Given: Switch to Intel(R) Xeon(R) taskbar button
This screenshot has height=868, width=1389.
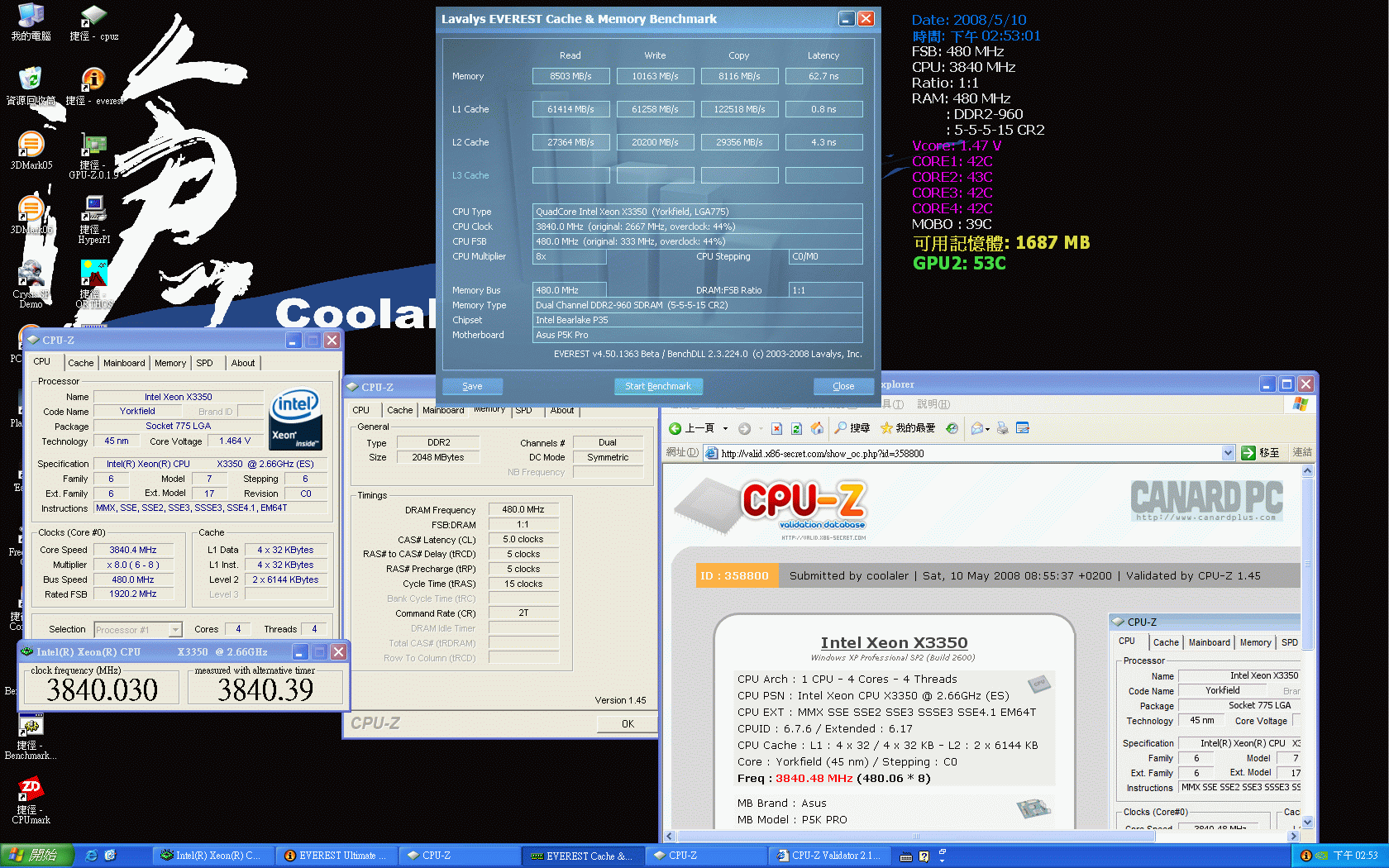Looking at the screenshot, I should pyautogui.click(x=212, y=856).
